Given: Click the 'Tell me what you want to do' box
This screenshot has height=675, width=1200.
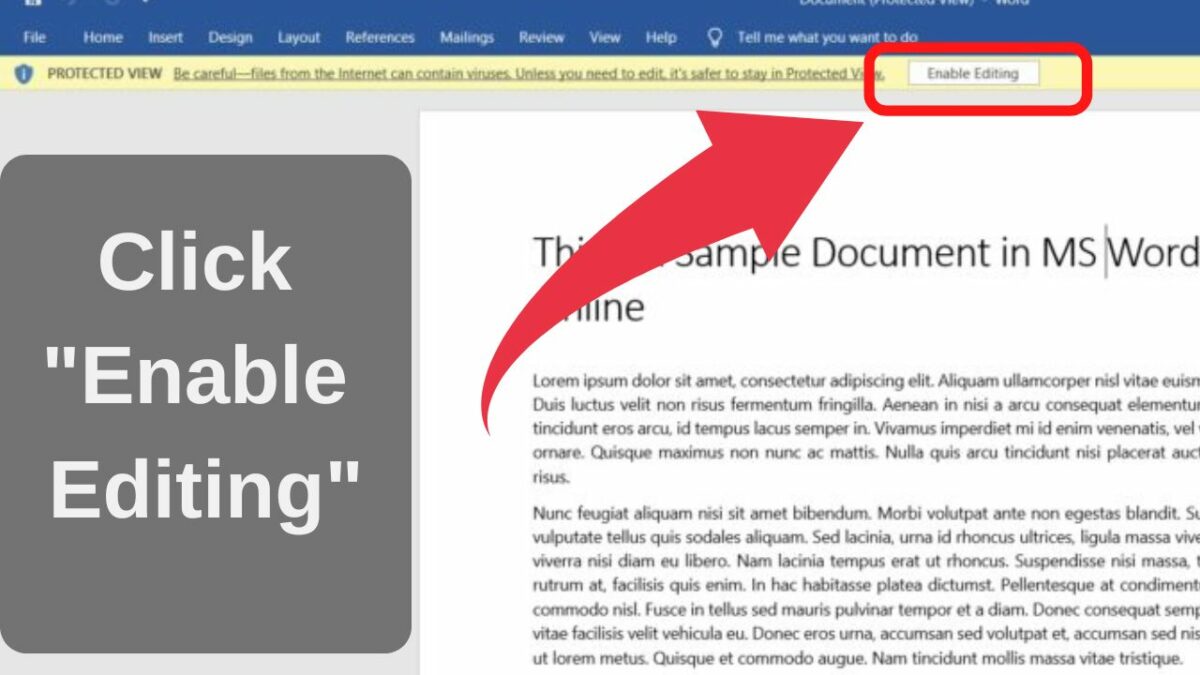Looking at the screenshot, I should click(x=827, y=37).
